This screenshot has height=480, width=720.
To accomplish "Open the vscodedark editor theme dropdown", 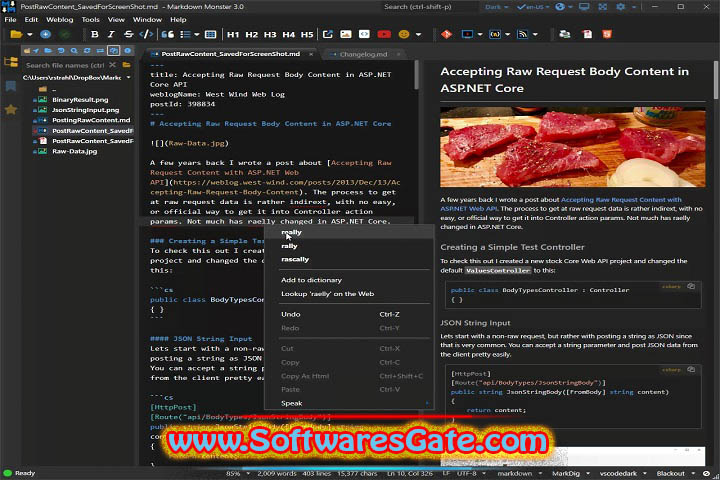I will [624, 473].
